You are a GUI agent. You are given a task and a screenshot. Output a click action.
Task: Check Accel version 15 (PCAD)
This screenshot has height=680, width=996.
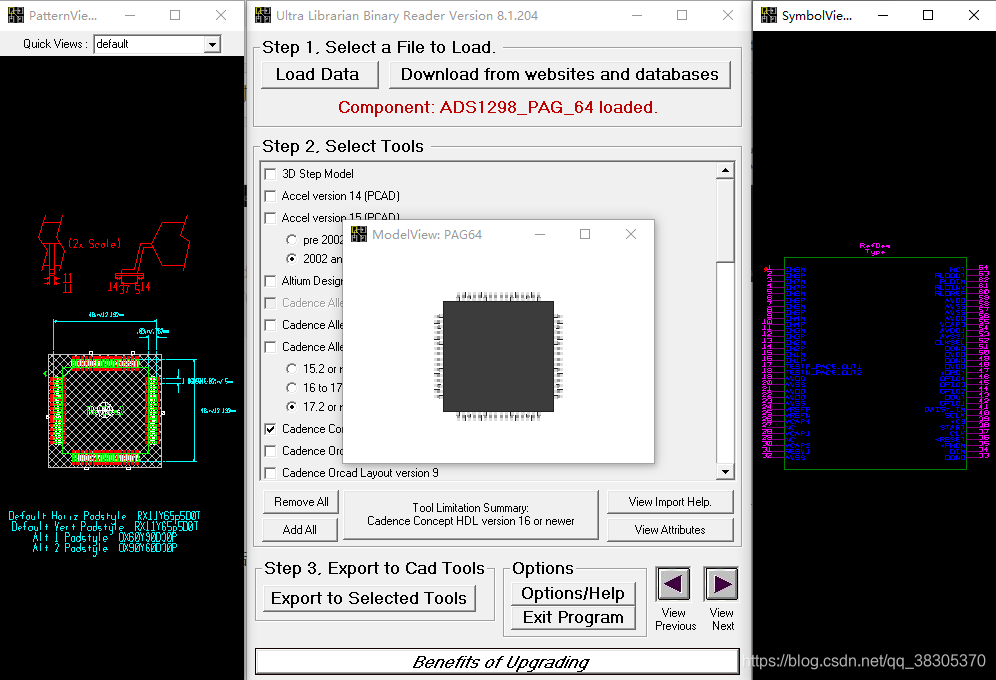pyautogui.click(x=270, y=218)
